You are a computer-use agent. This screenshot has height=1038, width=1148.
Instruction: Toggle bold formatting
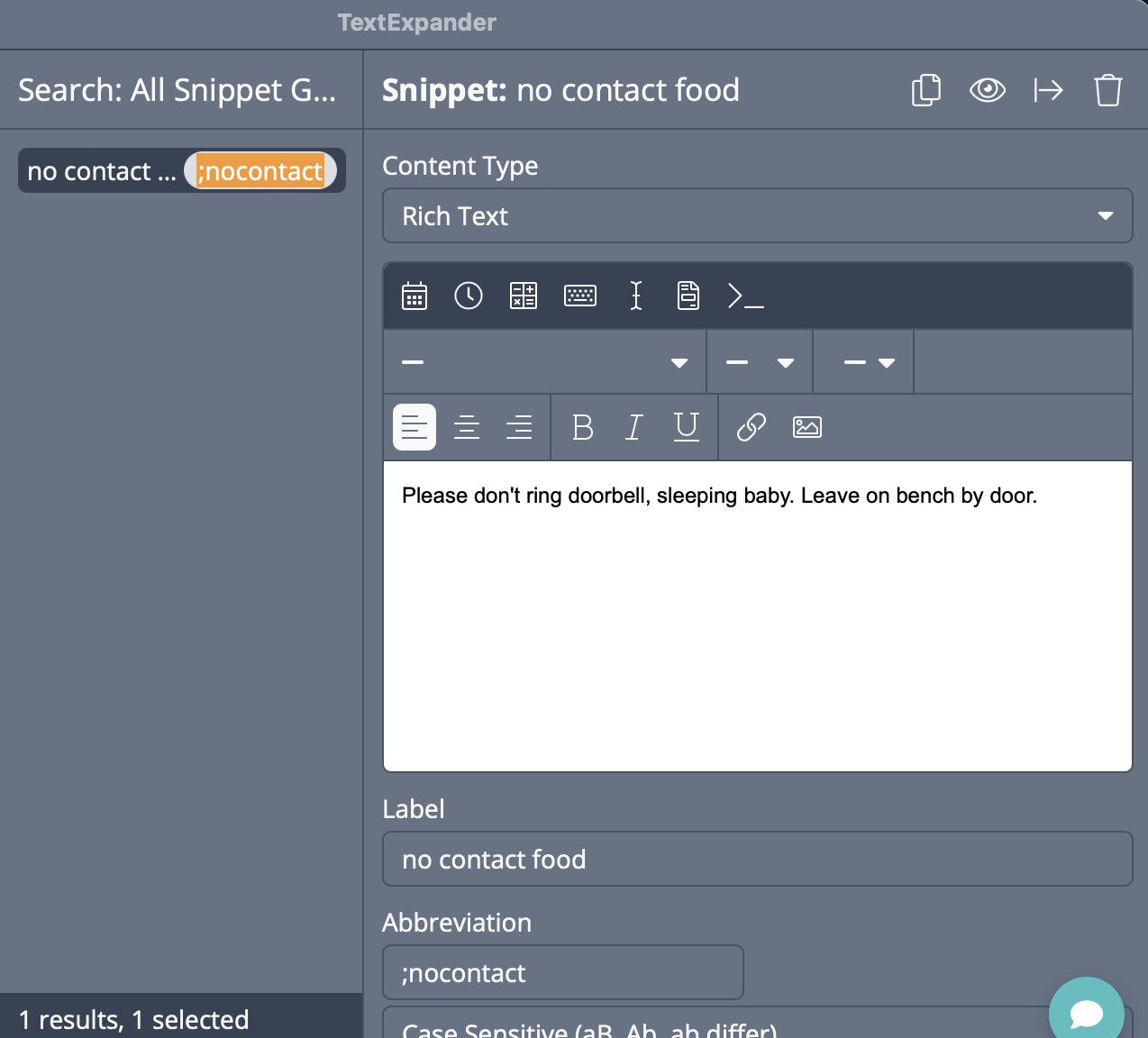click(583, 427)
